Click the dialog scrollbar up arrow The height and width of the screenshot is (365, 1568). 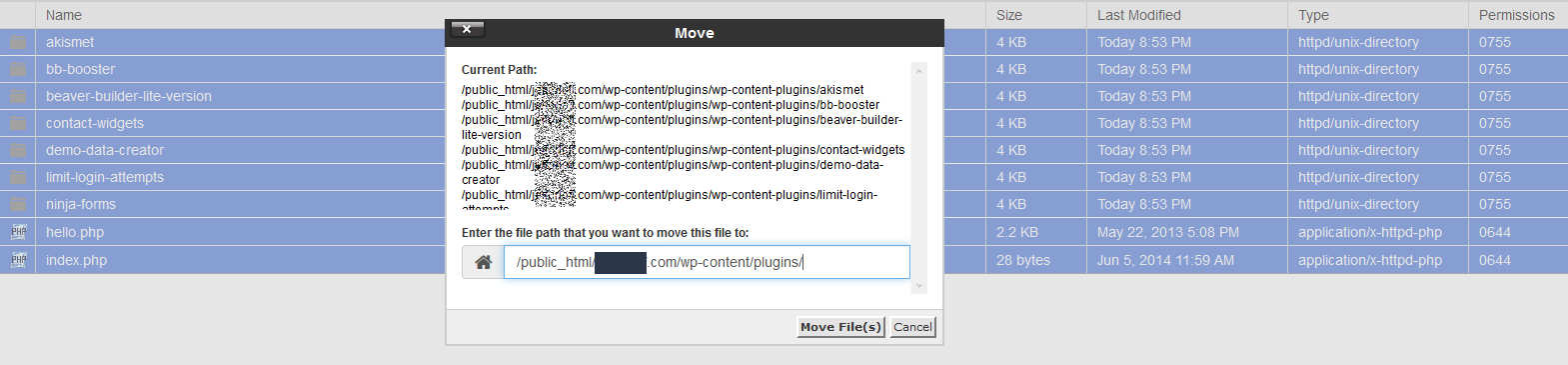[919, 71]
